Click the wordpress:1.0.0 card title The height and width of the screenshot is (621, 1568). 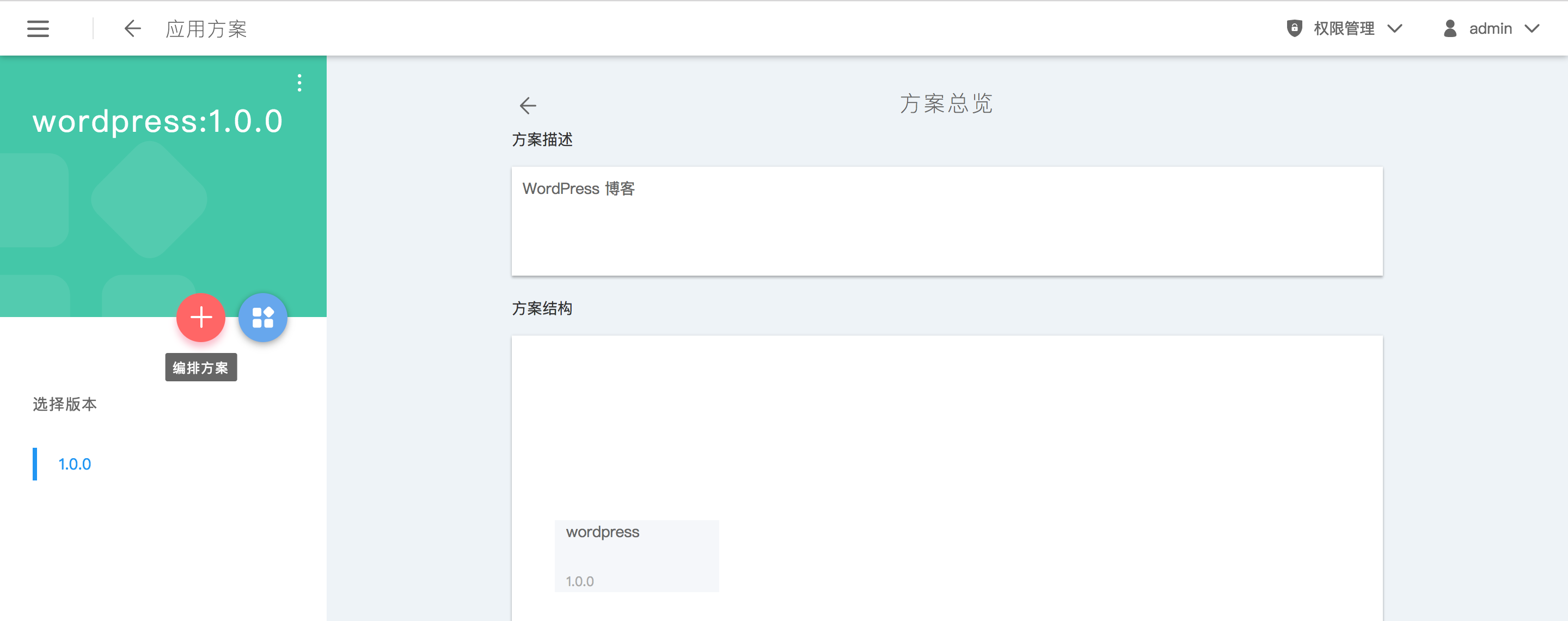click(x=158, y=121)
